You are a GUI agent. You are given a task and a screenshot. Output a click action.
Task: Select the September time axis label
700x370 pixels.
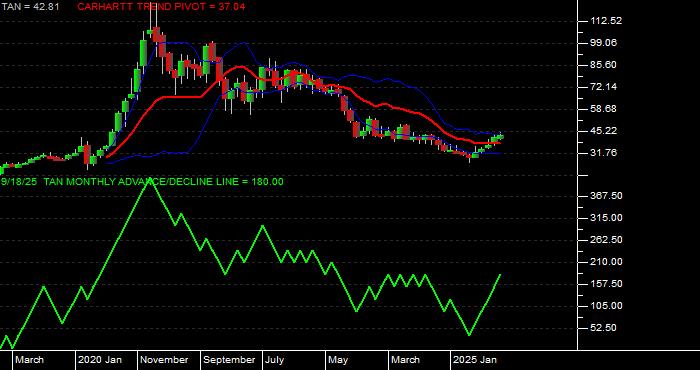pos(229,360)
